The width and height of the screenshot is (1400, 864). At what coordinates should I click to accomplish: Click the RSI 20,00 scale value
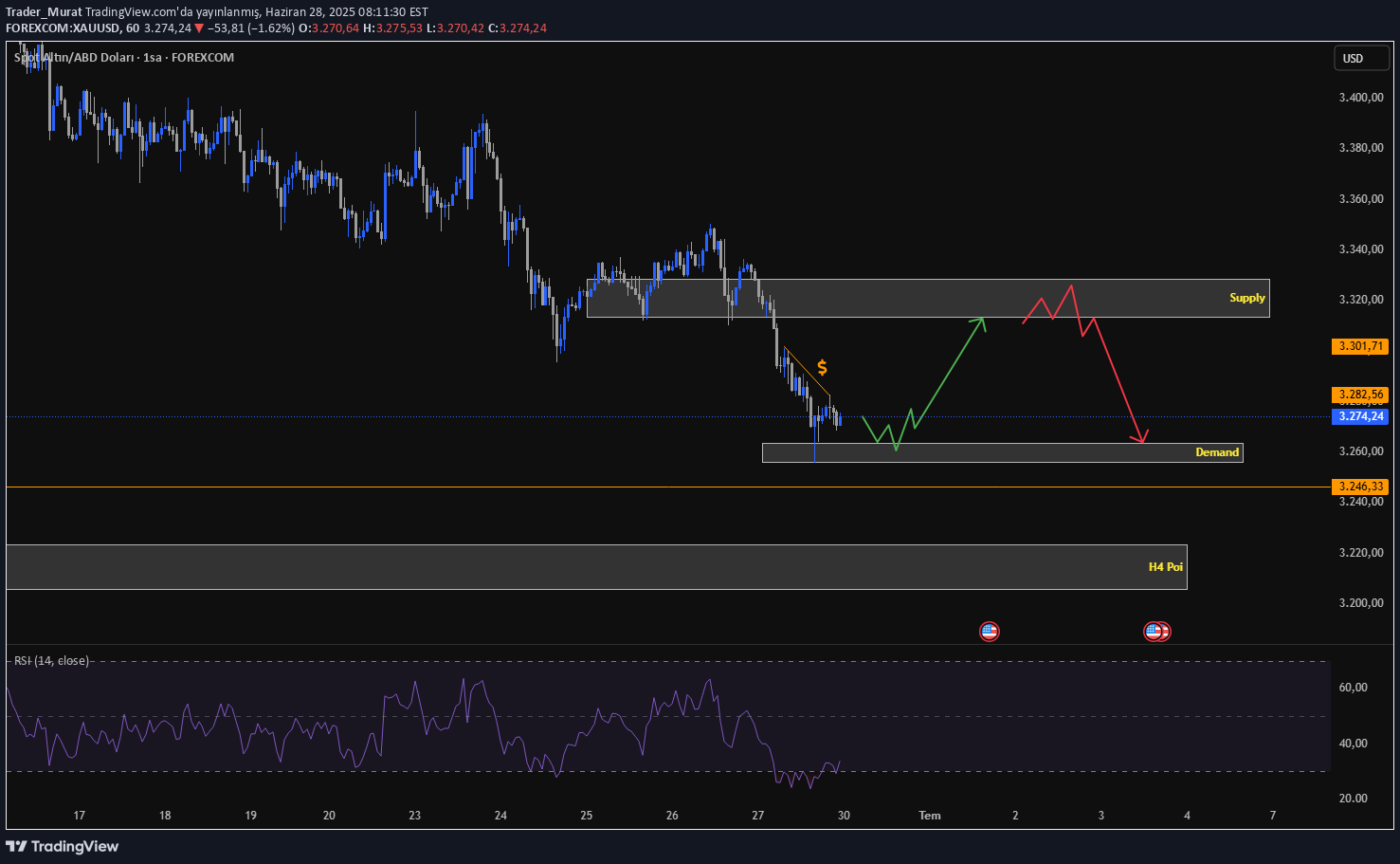click(1353, 799)
